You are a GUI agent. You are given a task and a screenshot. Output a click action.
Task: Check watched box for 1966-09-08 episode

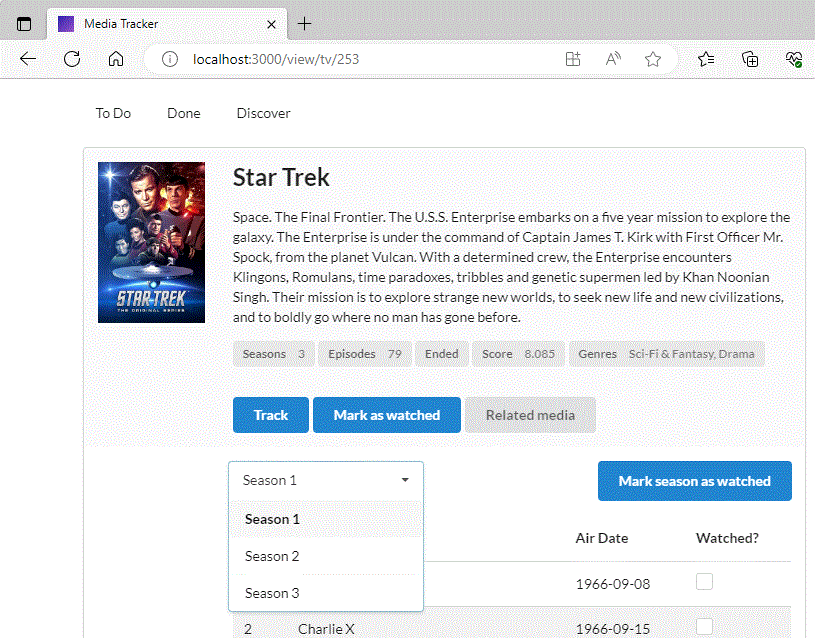click(704, 582)
